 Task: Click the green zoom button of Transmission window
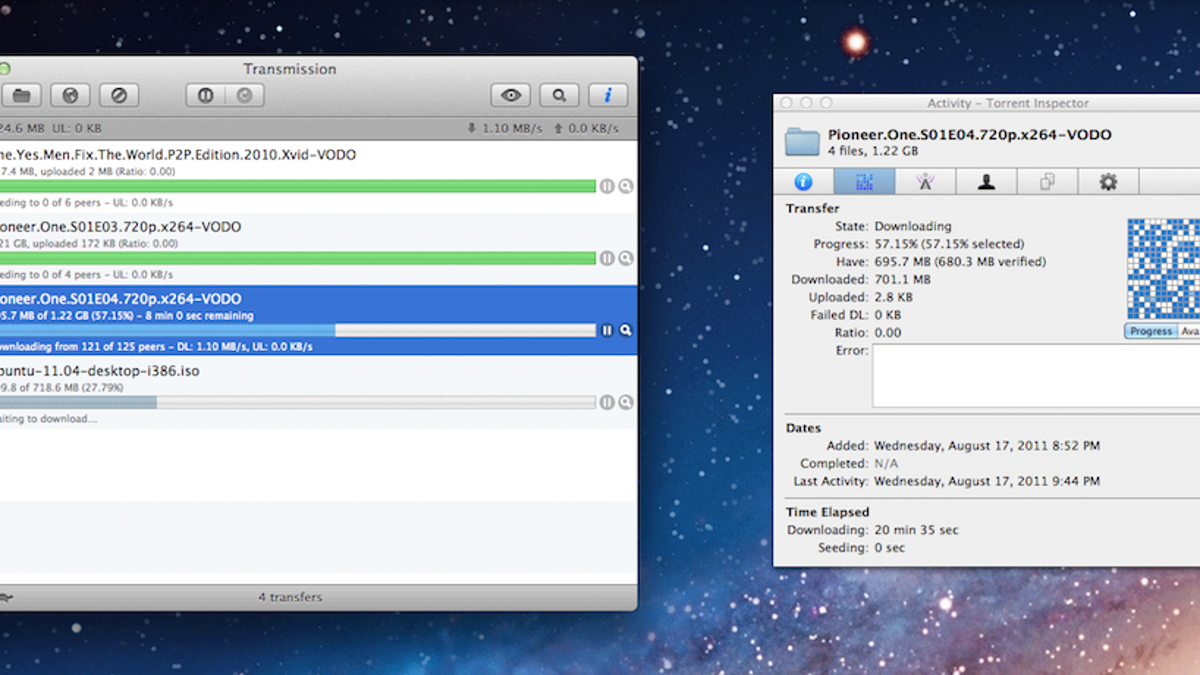pyautogui.click(x=4, y=69)
